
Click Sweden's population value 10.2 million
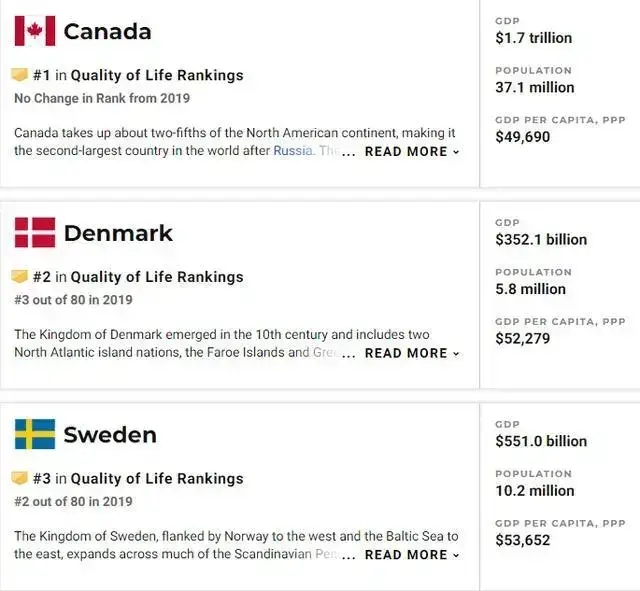point(535,491)
